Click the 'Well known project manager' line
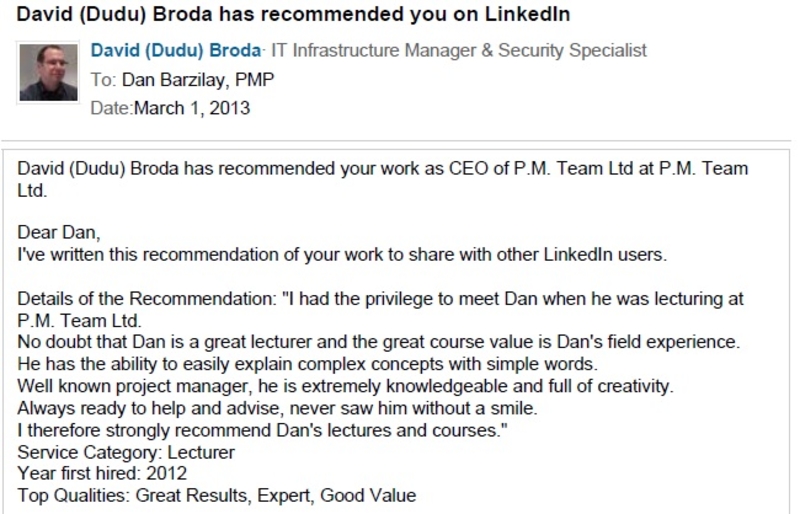The width and height of the screenshot is (800, 514). [345, 386]
